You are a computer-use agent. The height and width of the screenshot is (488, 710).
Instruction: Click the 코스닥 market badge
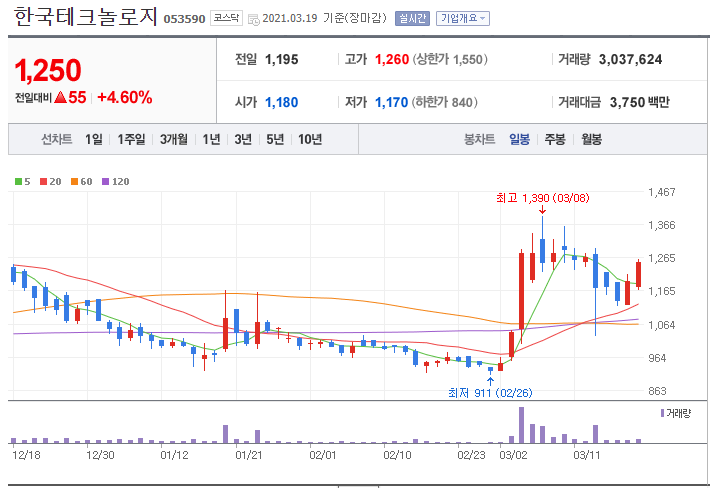[226, 18]
